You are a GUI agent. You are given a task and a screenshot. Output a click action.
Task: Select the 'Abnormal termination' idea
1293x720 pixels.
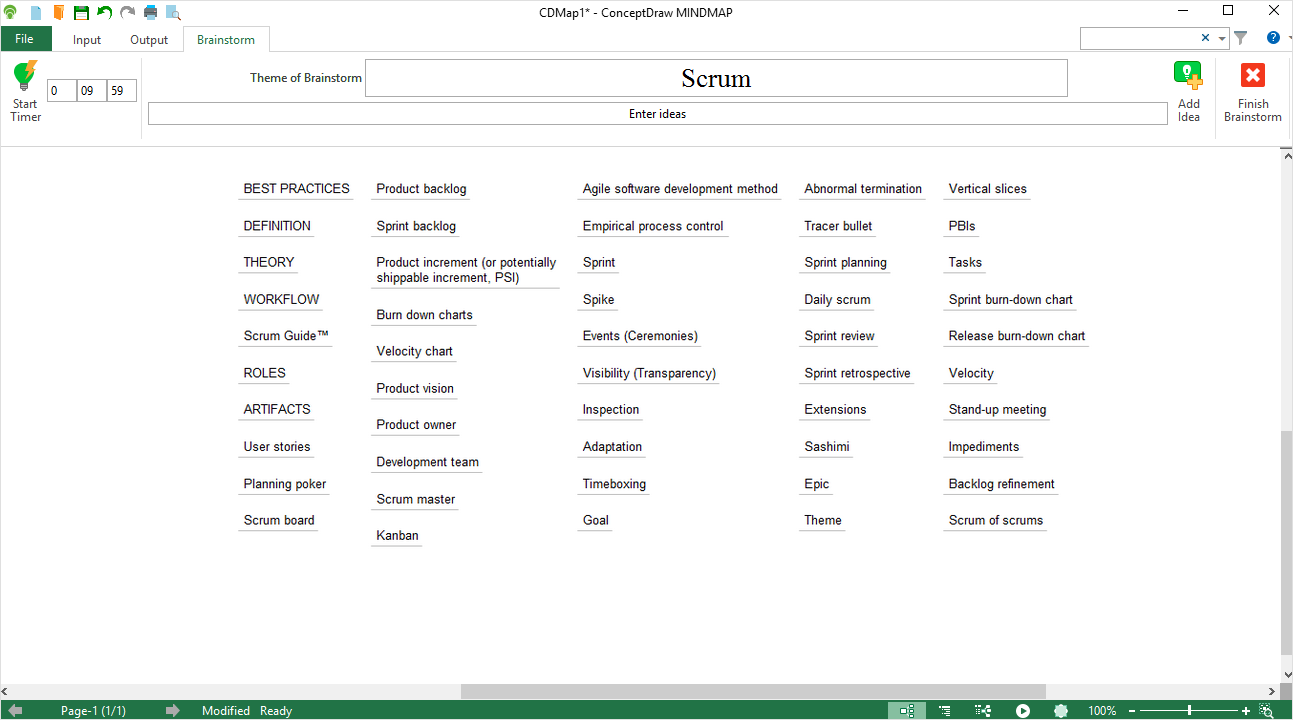[x=863, y=189]
